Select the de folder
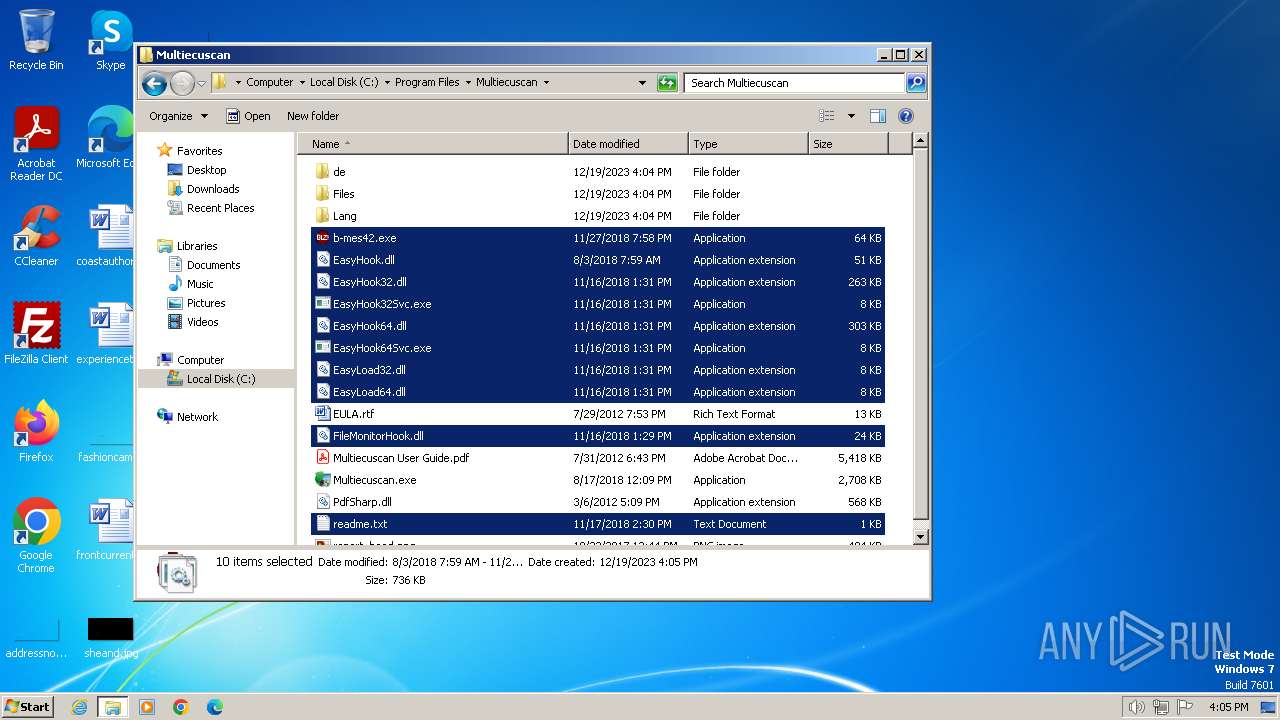This screenshot has width=1280, height=720. pyautogui.click(x=598, y=172)
